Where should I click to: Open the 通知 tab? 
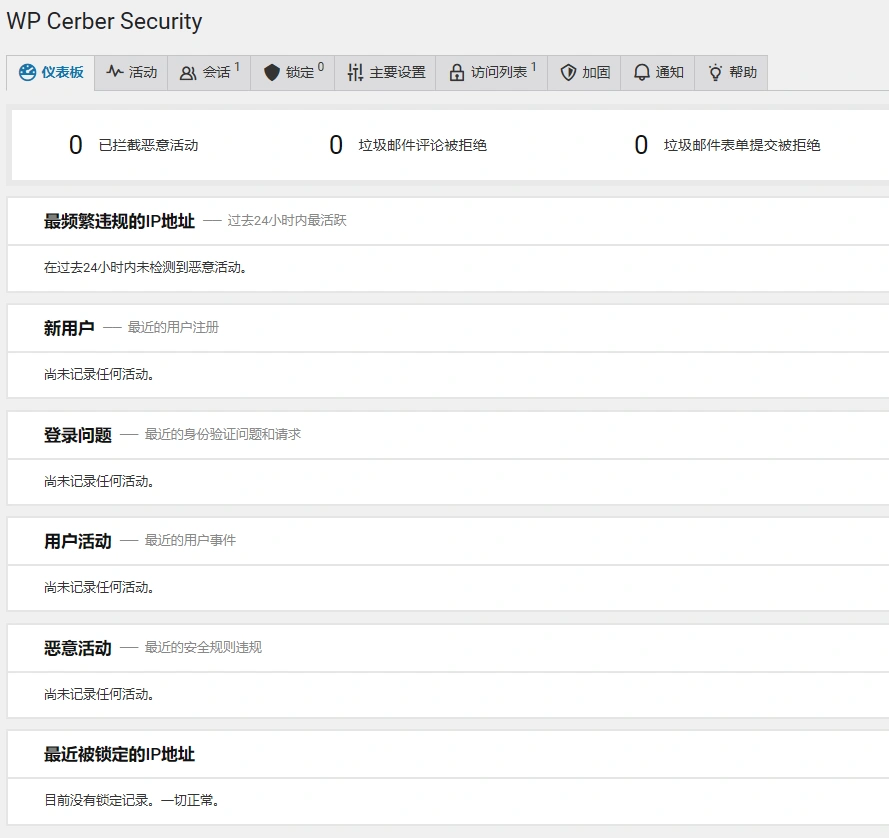click(657, 72)
